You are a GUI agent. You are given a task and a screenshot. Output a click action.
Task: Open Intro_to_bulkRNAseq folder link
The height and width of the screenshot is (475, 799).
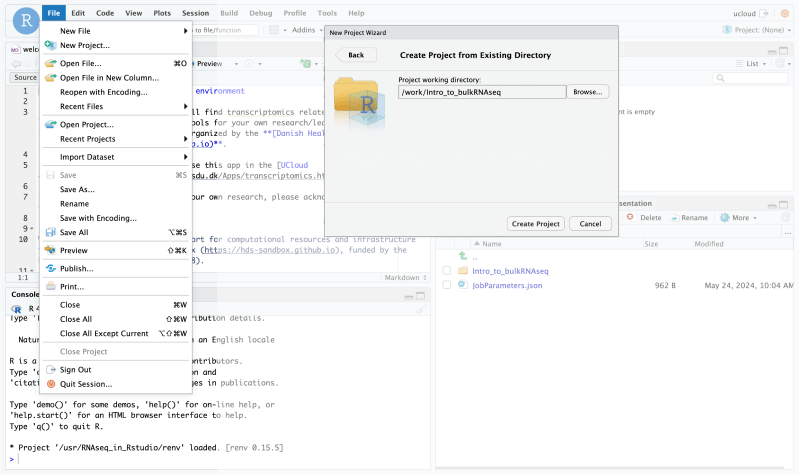(x=510, y=271)
